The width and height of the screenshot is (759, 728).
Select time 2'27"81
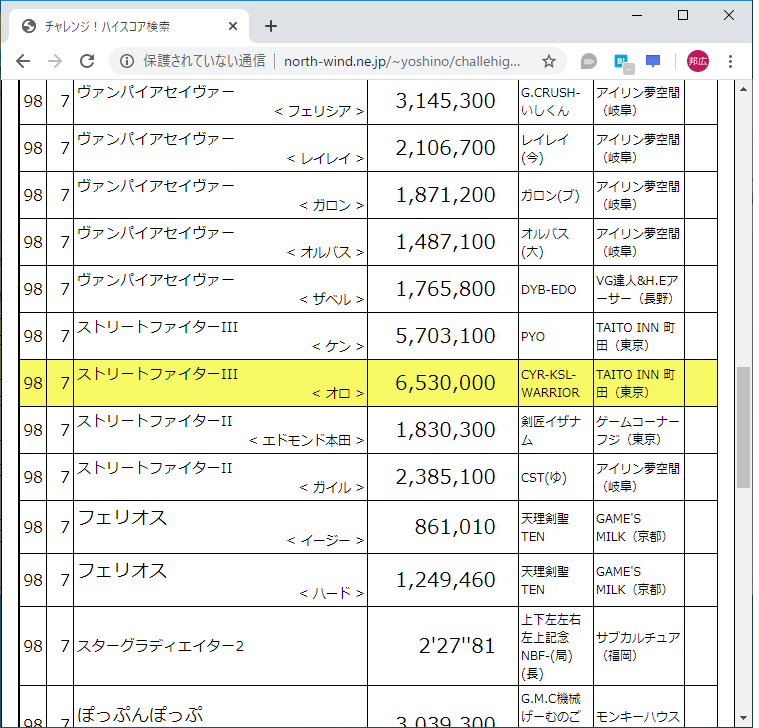pos(457,646)
